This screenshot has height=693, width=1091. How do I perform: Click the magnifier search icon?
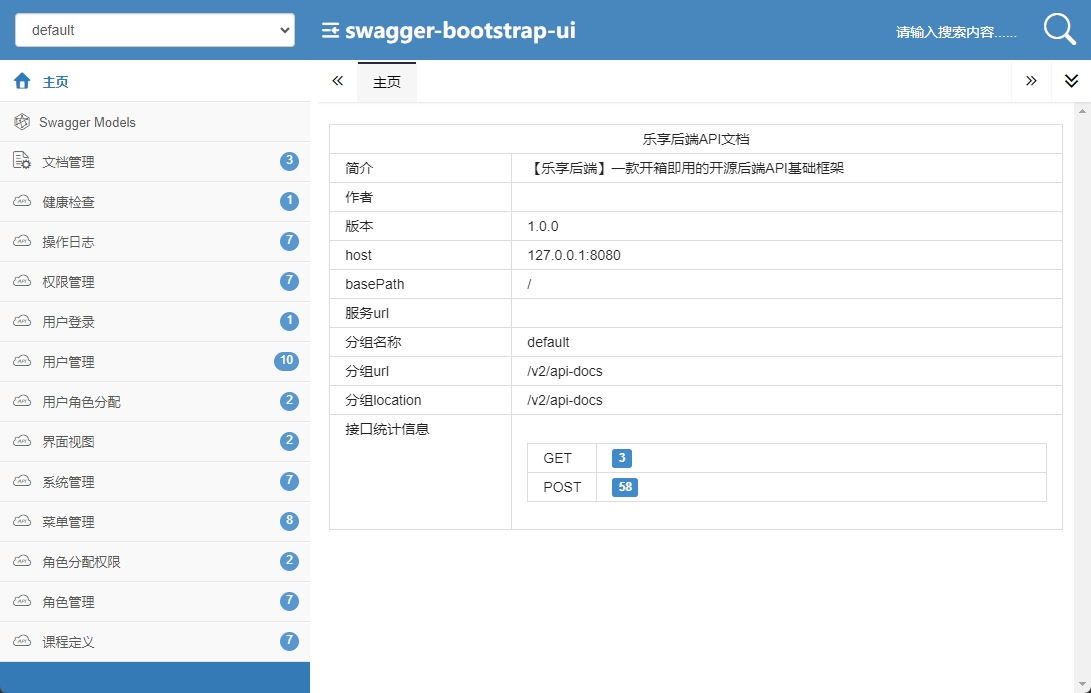click(1057, 28)
